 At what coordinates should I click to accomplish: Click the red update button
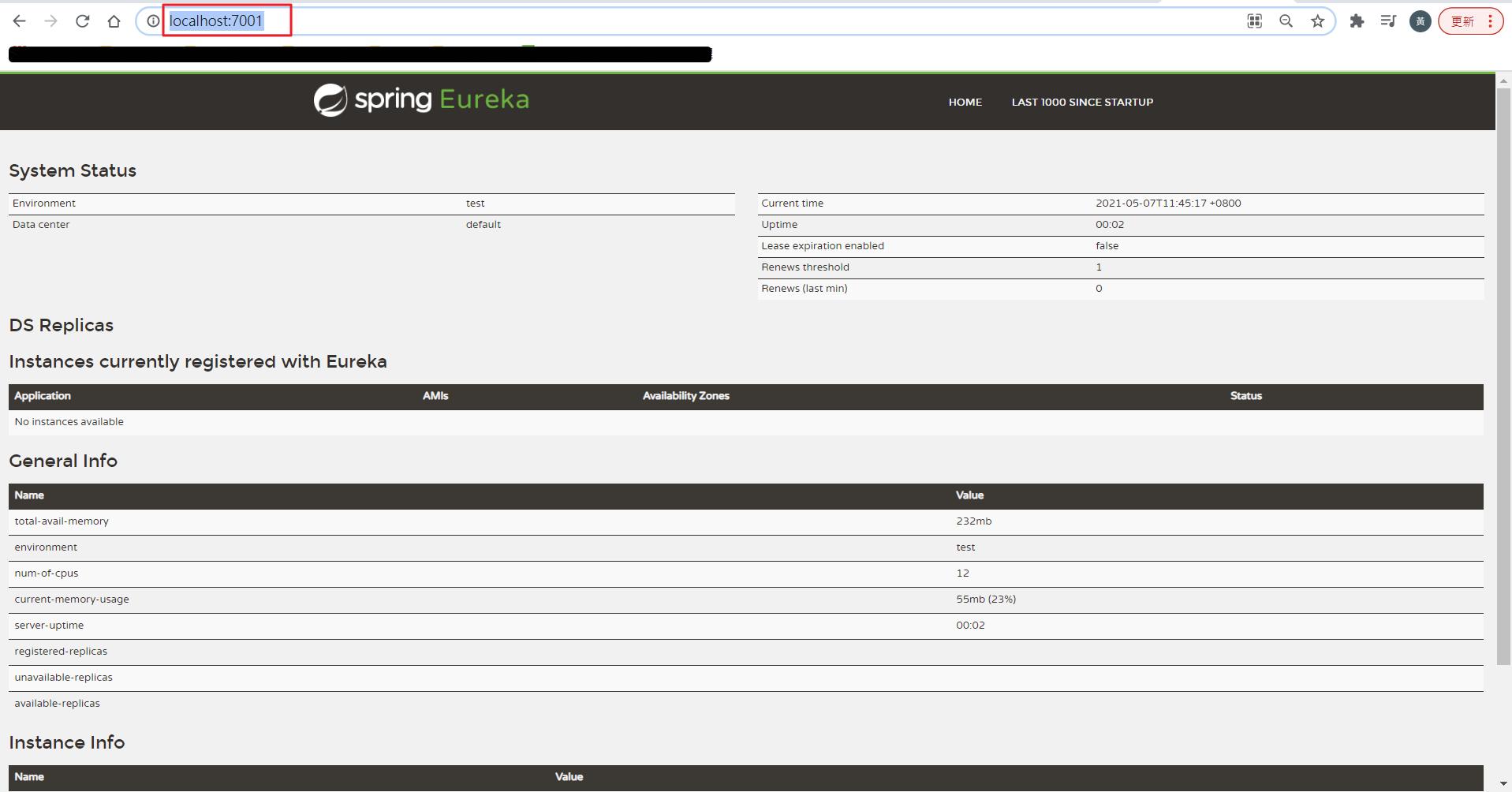pos(1462,21)
